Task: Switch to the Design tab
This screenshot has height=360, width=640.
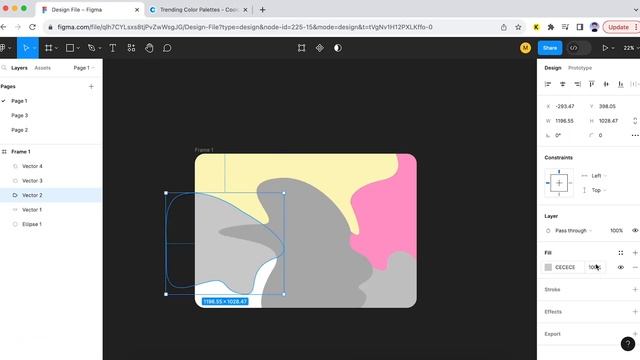Action: [x=553, y=68]
